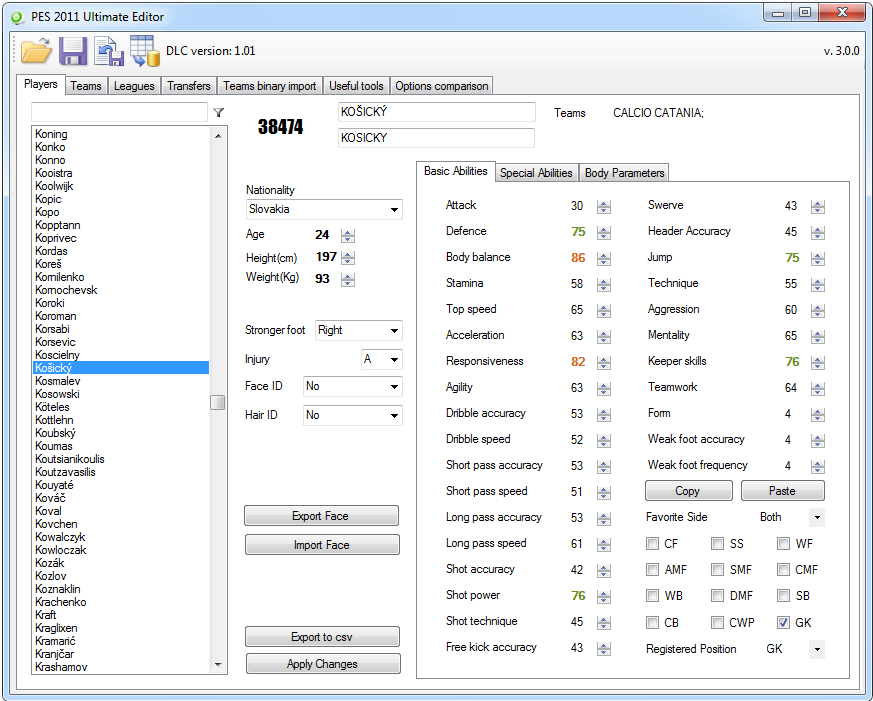873x701 pixels.
Task: Click the Export to csv button
Action: (322, 637)
